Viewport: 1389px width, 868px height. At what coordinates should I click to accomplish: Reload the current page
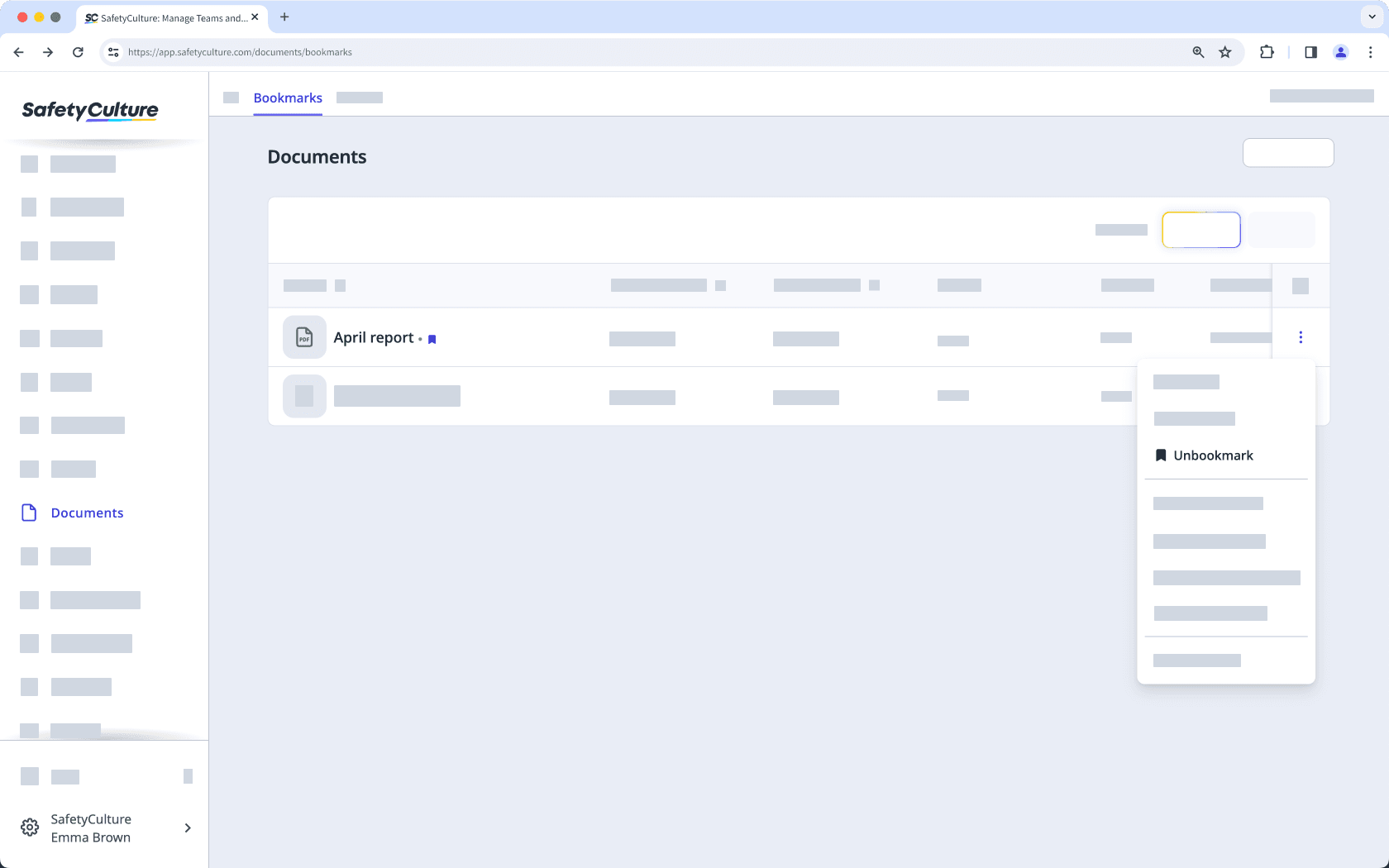[x=78, y=52]
